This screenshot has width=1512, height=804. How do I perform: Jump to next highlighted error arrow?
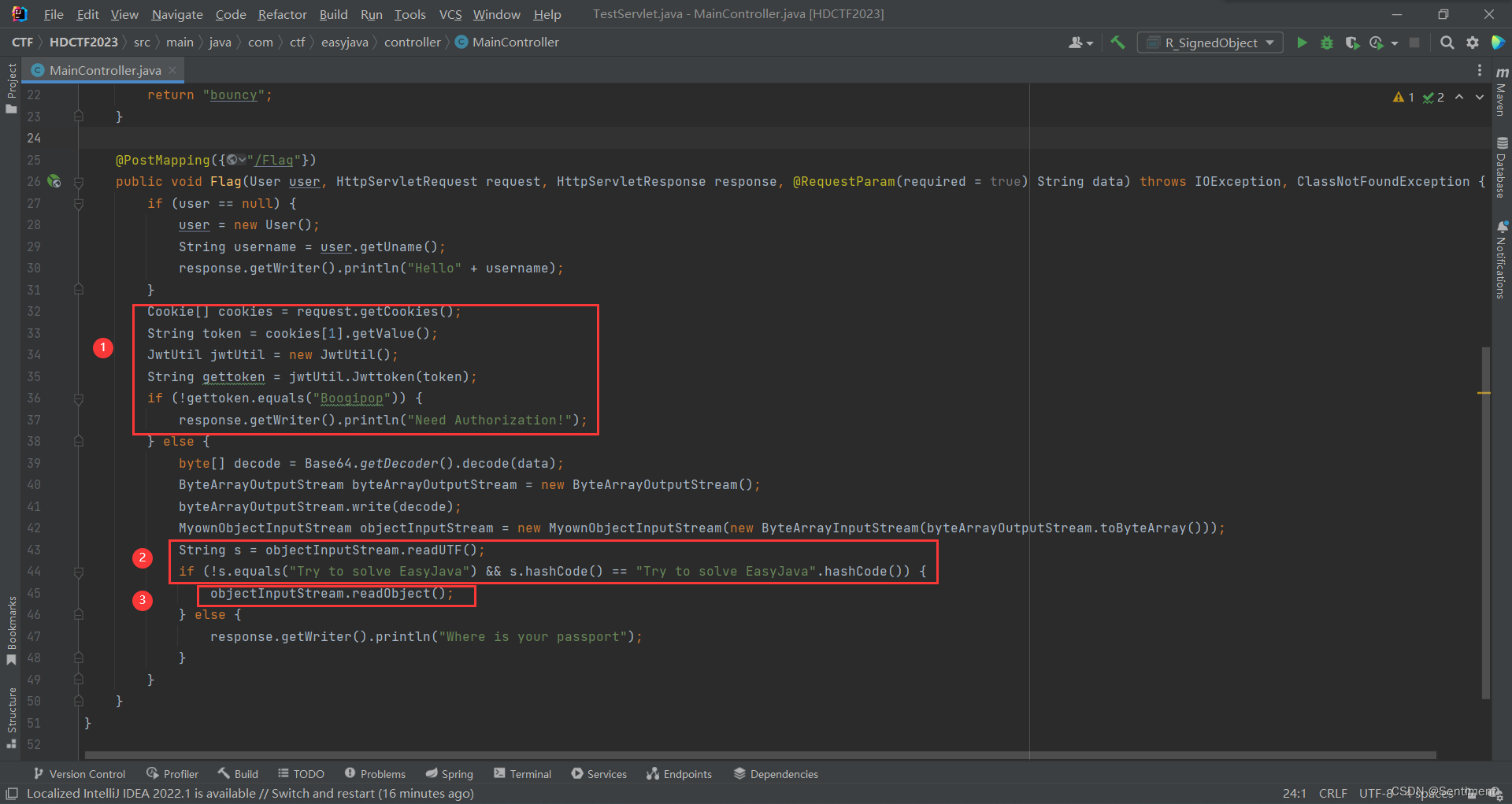[1480, 97]
